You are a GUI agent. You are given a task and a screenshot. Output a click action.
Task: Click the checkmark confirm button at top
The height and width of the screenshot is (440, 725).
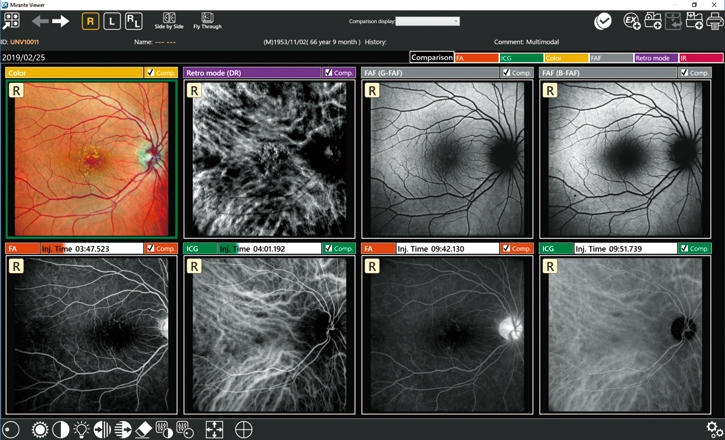click(603, 21)
